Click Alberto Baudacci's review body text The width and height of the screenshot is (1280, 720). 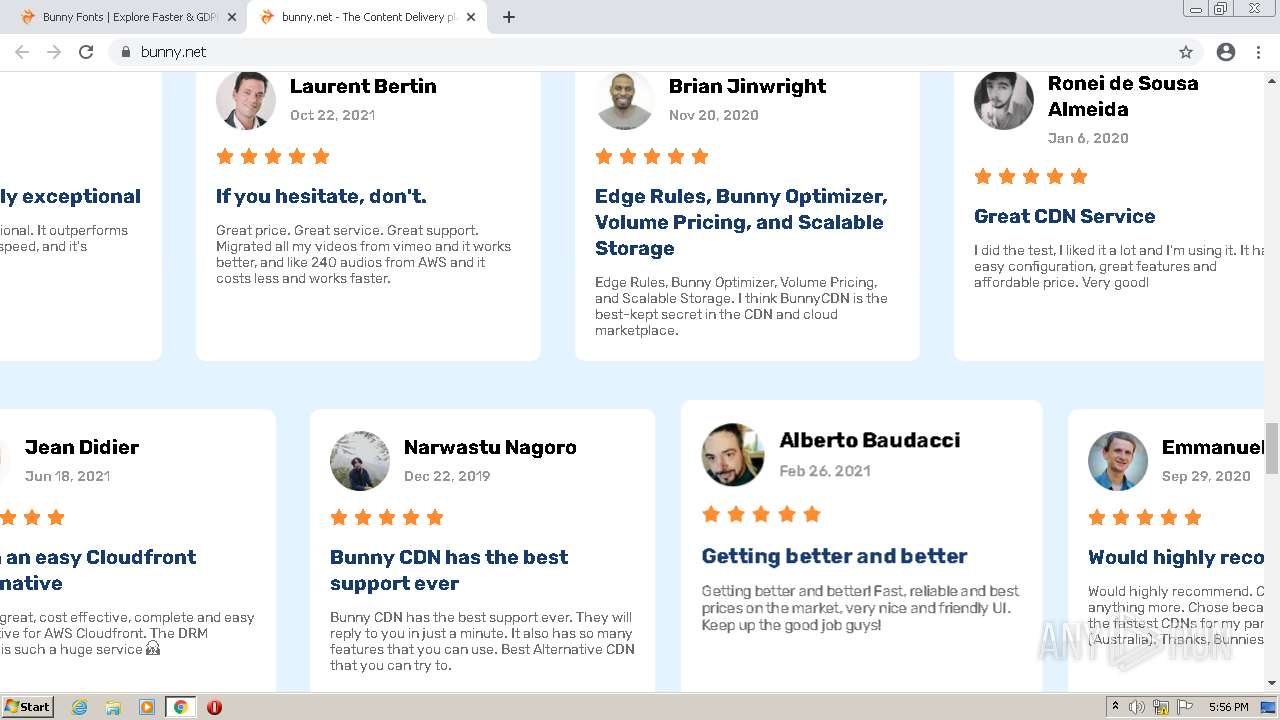click(860, 608)
